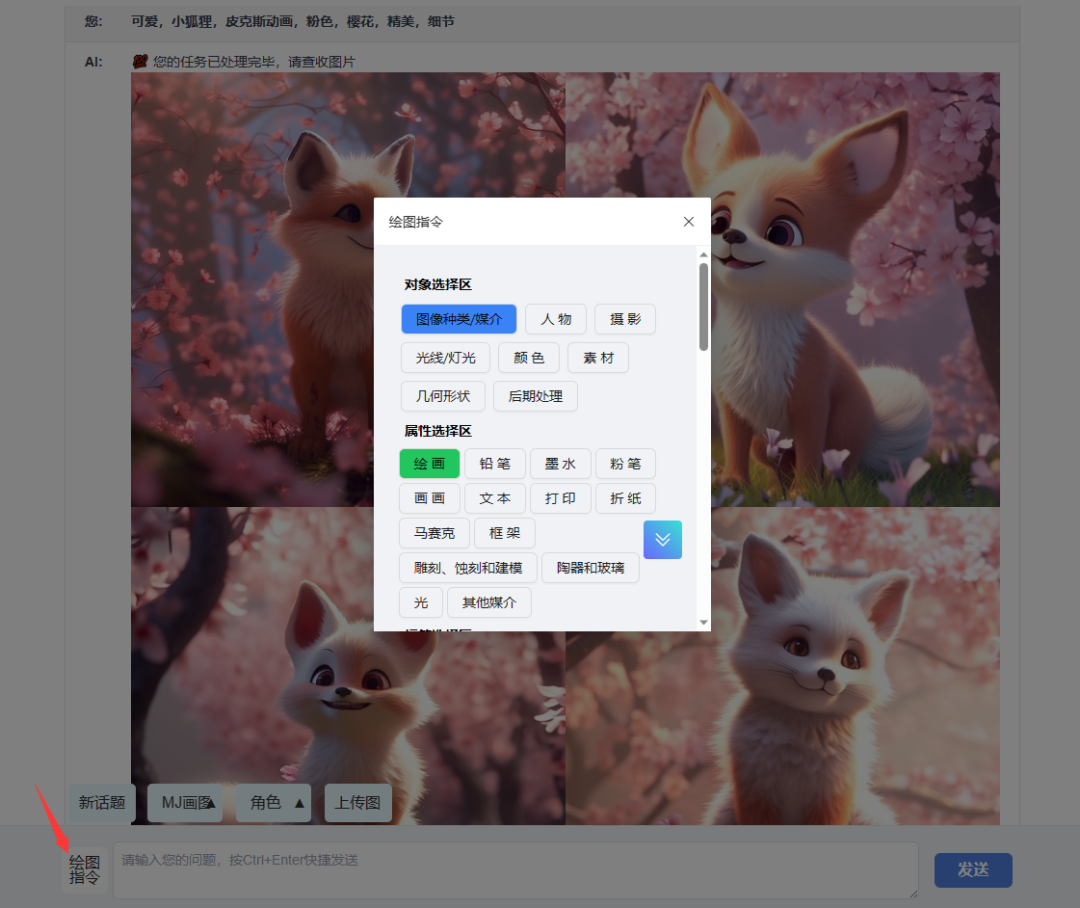Choose the 打印 attribute
The height and width of the screenshot is (908, 1080).
pos(560,498)
